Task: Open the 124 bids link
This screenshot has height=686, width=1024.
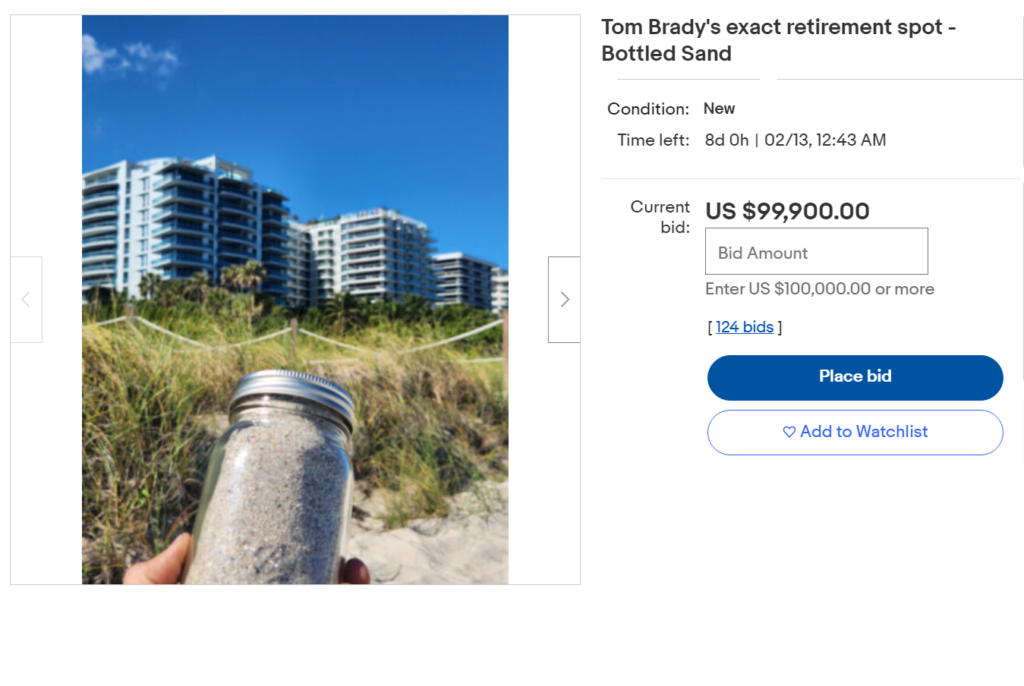Action: click(744, 327)
